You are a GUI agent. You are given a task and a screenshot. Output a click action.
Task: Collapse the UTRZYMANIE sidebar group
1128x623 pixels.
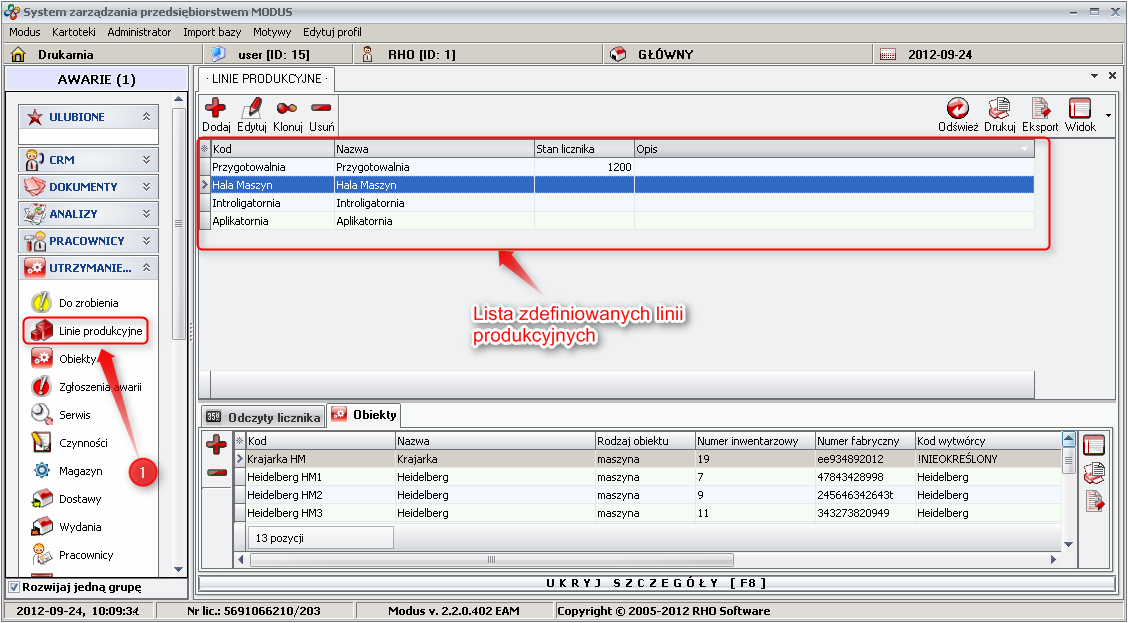[148, 268]
